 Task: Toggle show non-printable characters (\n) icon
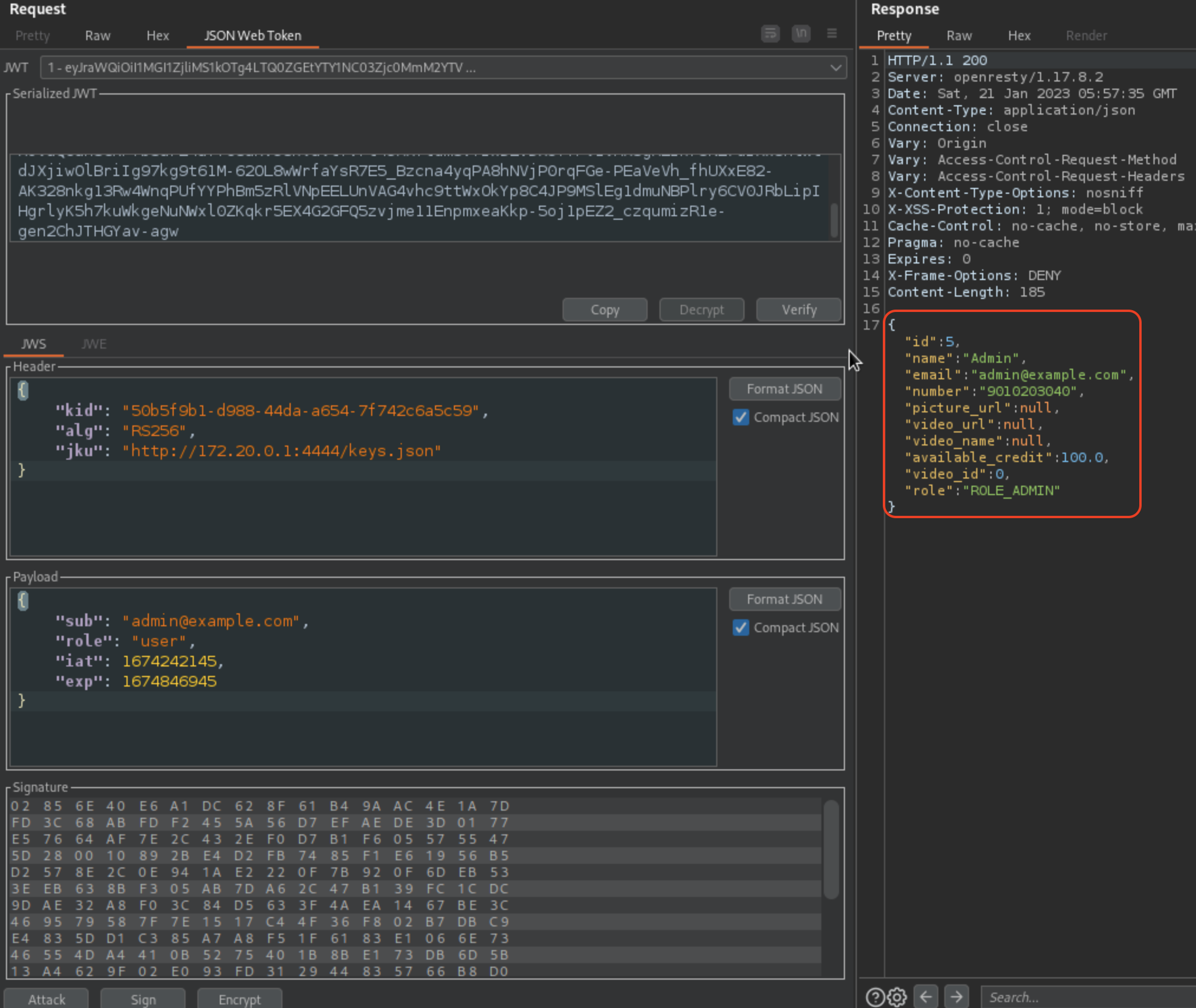[801, 34]
